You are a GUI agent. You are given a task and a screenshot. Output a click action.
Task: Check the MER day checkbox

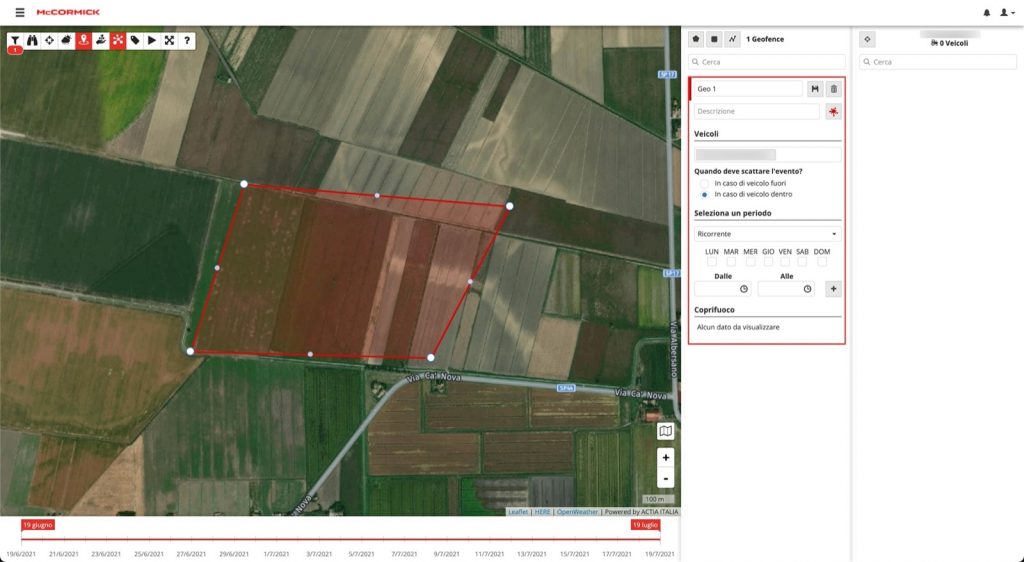750,262
